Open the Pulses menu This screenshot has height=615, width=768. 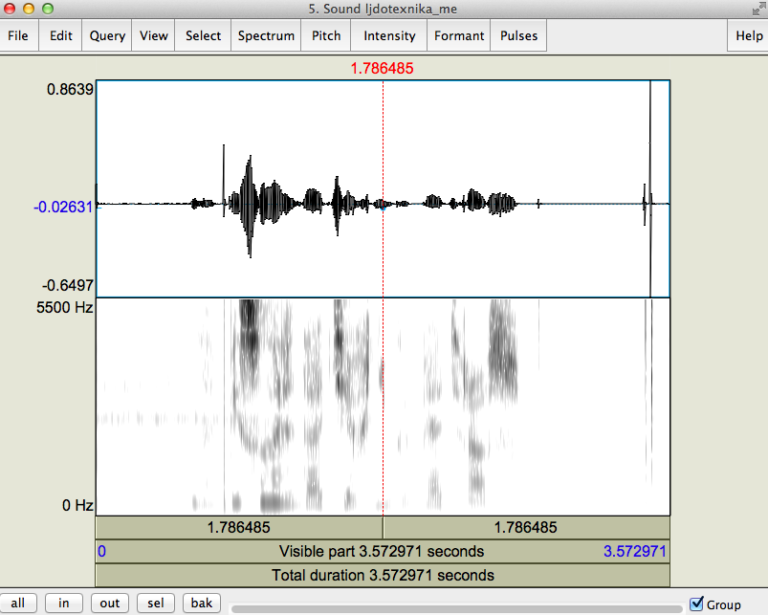point(519,36)
